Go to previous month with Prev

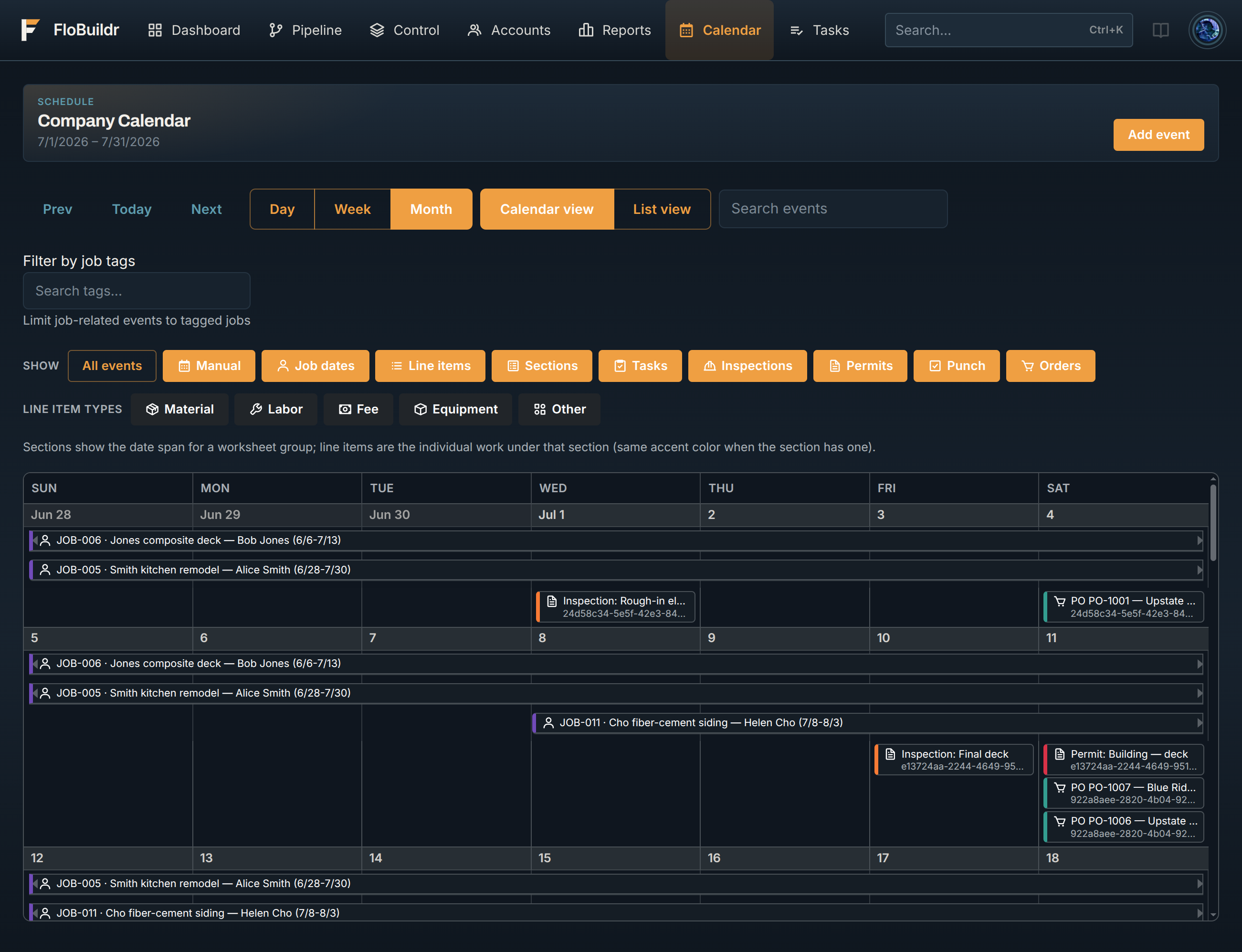(x=58, y=209)
